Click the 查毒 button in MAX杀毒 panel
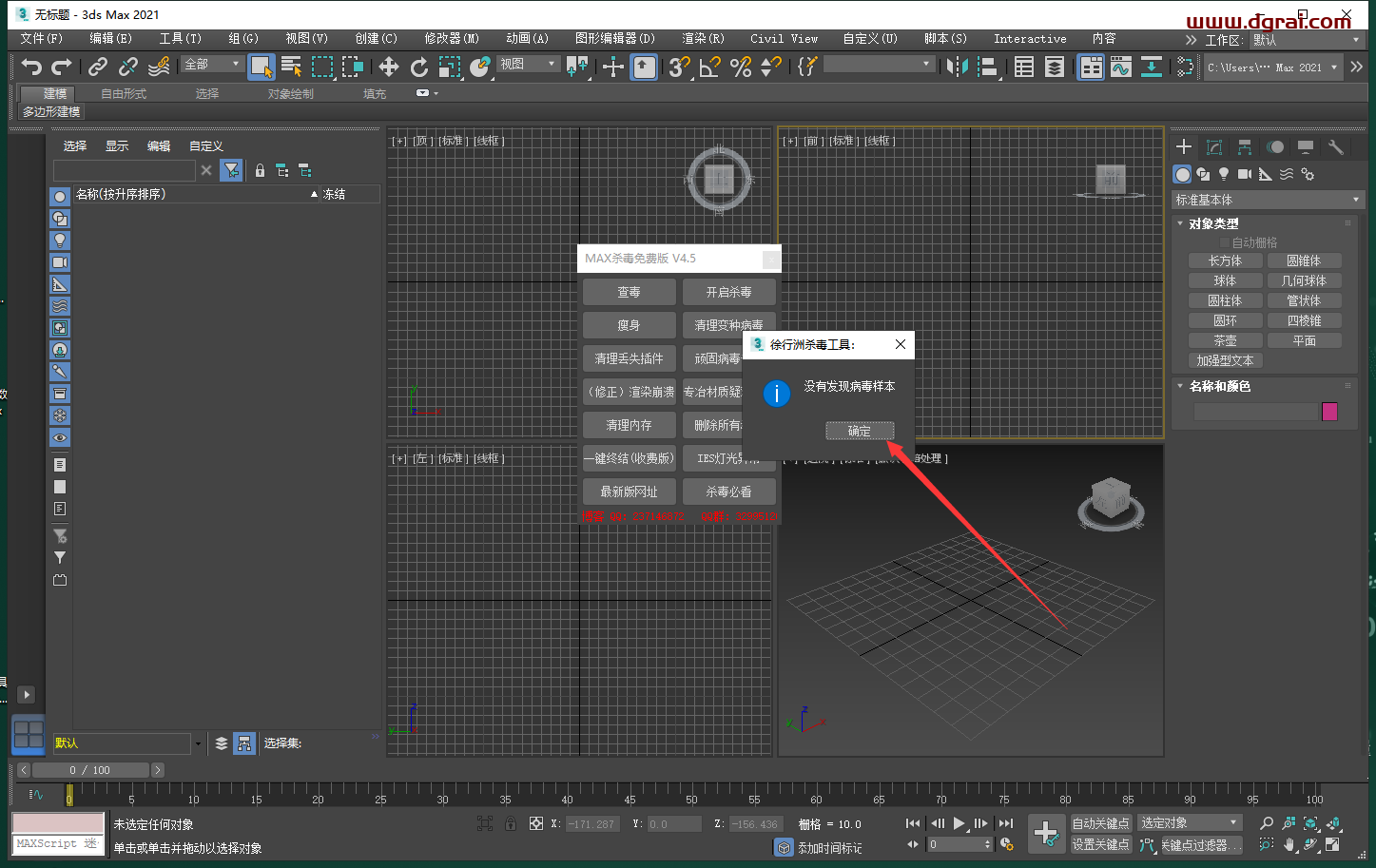 (x=629, y=292)
